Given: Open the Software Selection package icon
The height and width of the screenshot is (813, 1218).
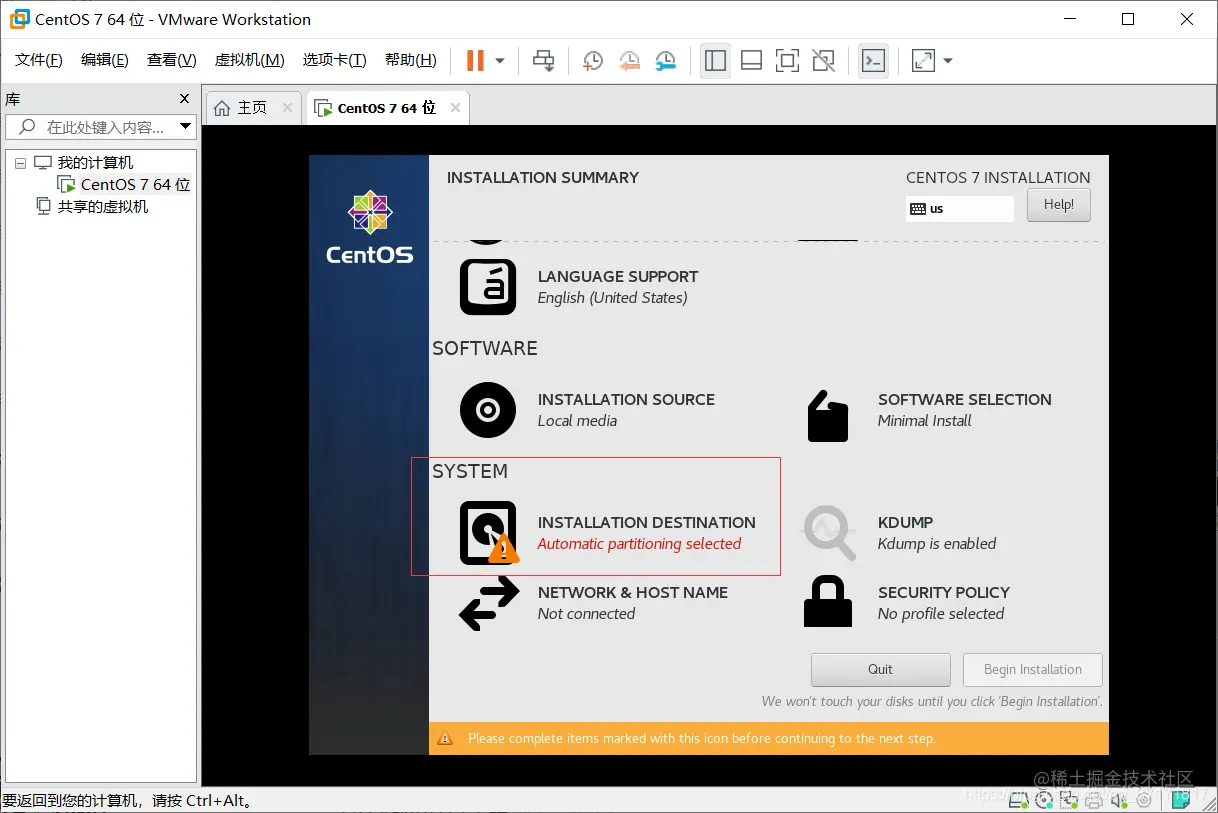Looking at the screenshot, I should tap(828, 415).
